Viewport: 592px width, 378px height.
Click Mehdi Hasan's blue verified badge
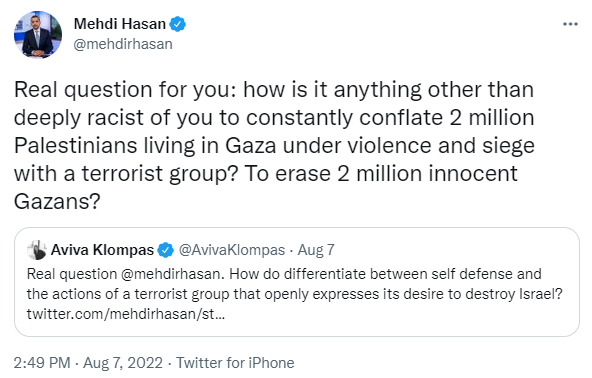177,24
